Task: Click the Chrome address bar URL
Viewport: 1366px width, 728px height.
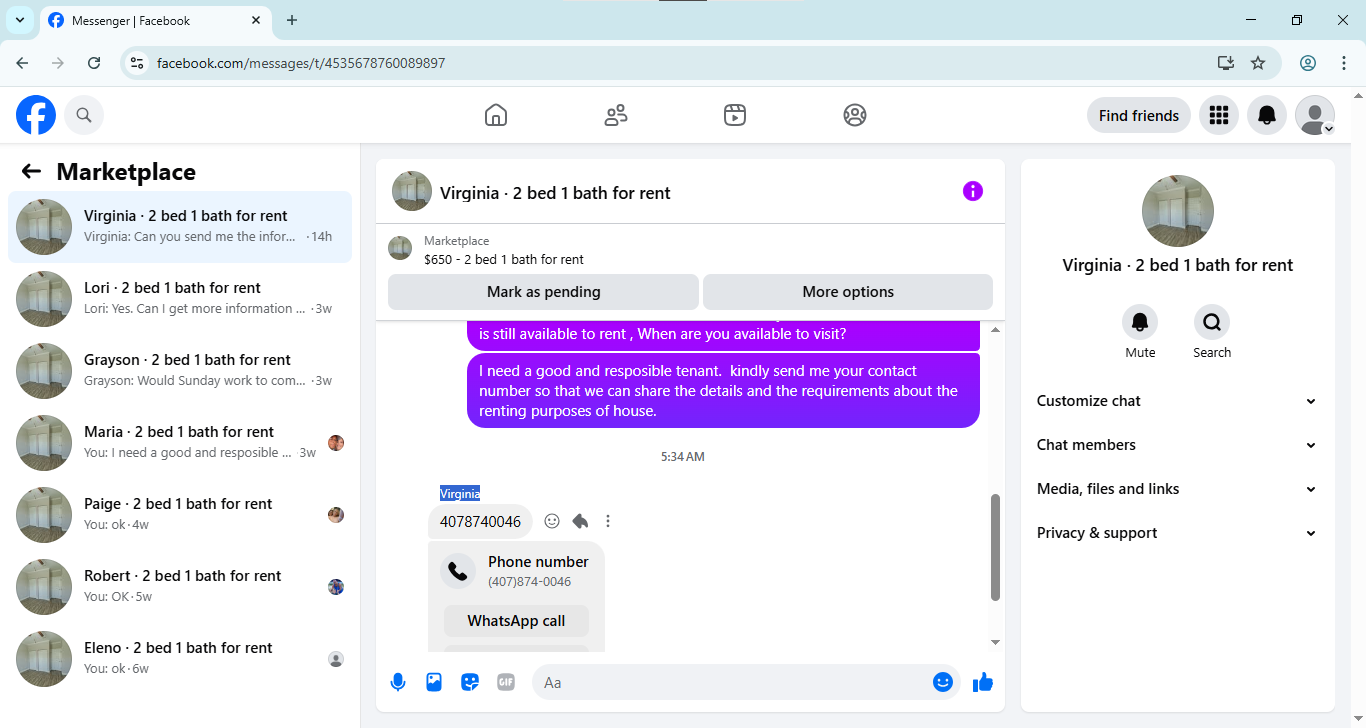Action: click(x=301, y=63)
